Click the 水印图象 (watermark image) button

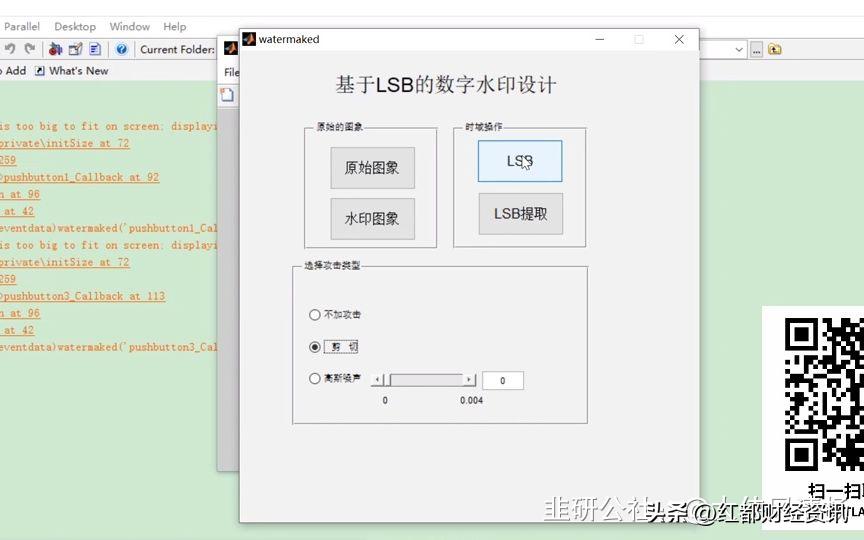(x=372, y=219)
